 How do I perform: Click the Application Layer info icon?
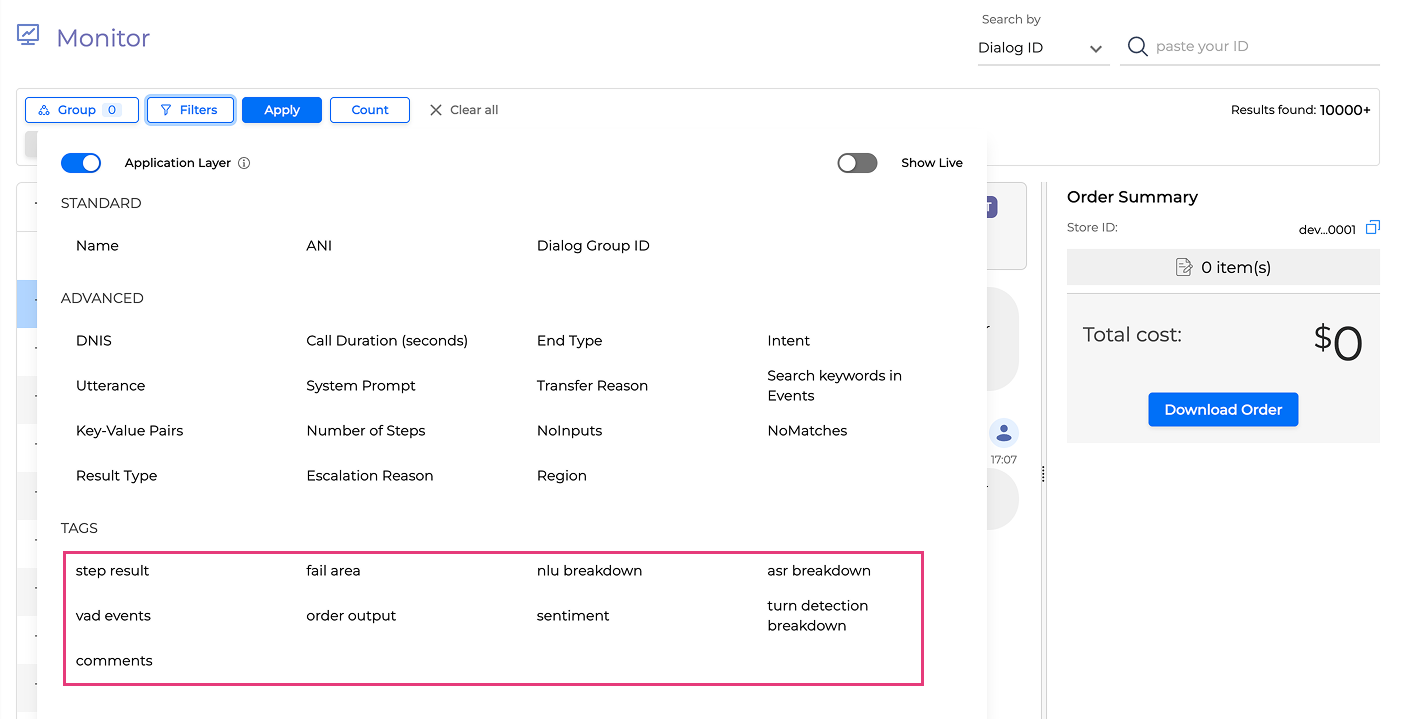click(244, 163)
